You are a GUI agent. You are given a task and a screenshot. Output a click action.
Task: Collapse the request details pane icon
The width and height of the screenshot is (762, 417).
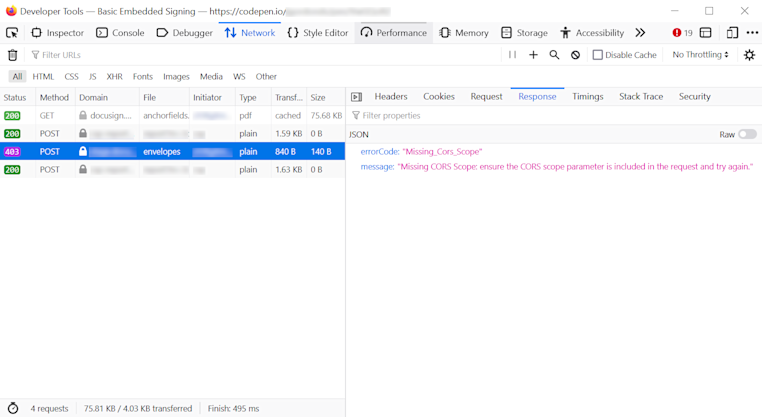click(357, 97)
